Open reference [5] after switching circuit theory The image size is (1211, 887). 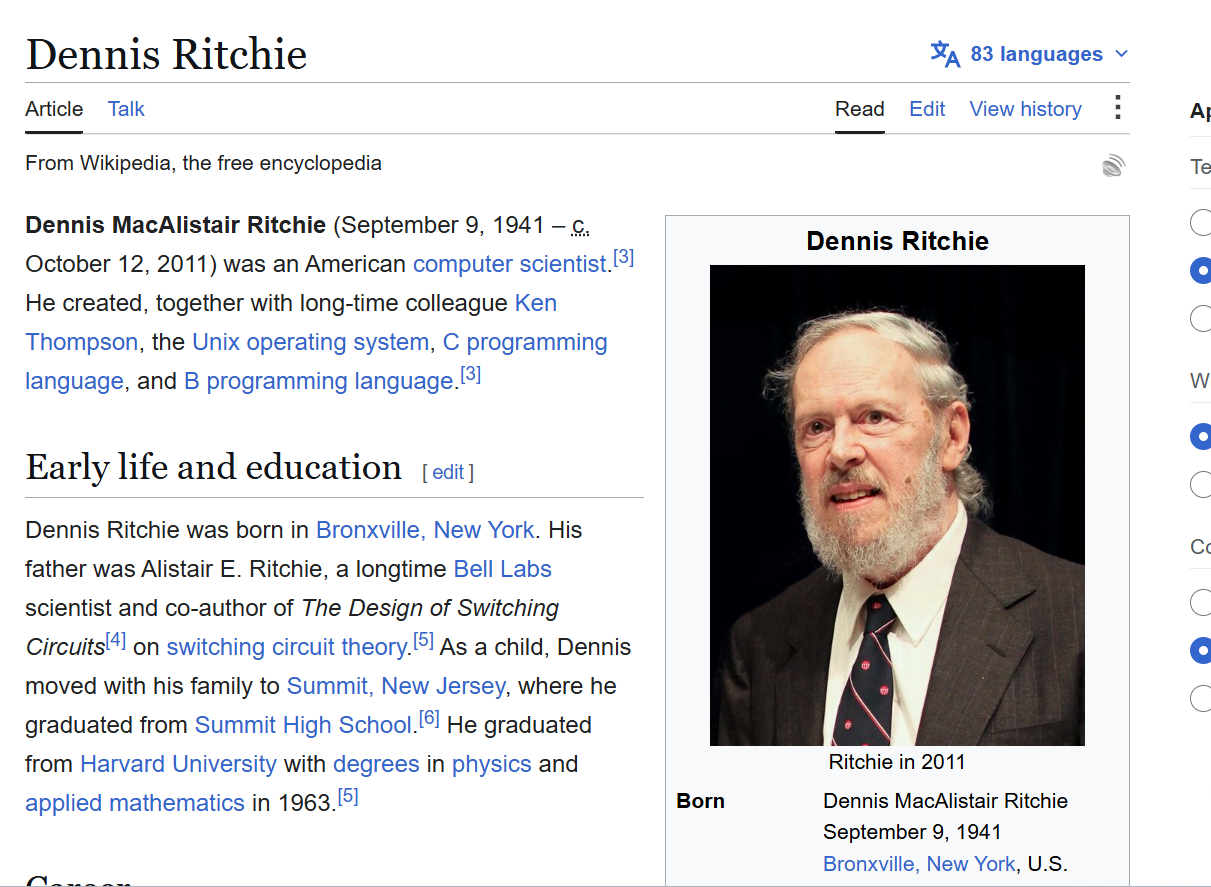(423, 641)
